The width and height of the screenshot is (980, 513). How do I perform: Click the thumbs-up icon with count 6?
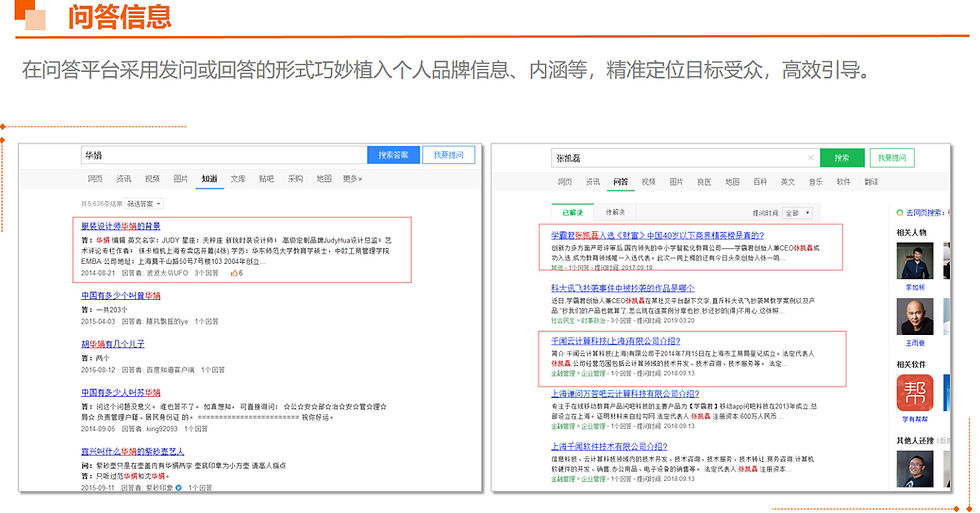click(234, 273)
